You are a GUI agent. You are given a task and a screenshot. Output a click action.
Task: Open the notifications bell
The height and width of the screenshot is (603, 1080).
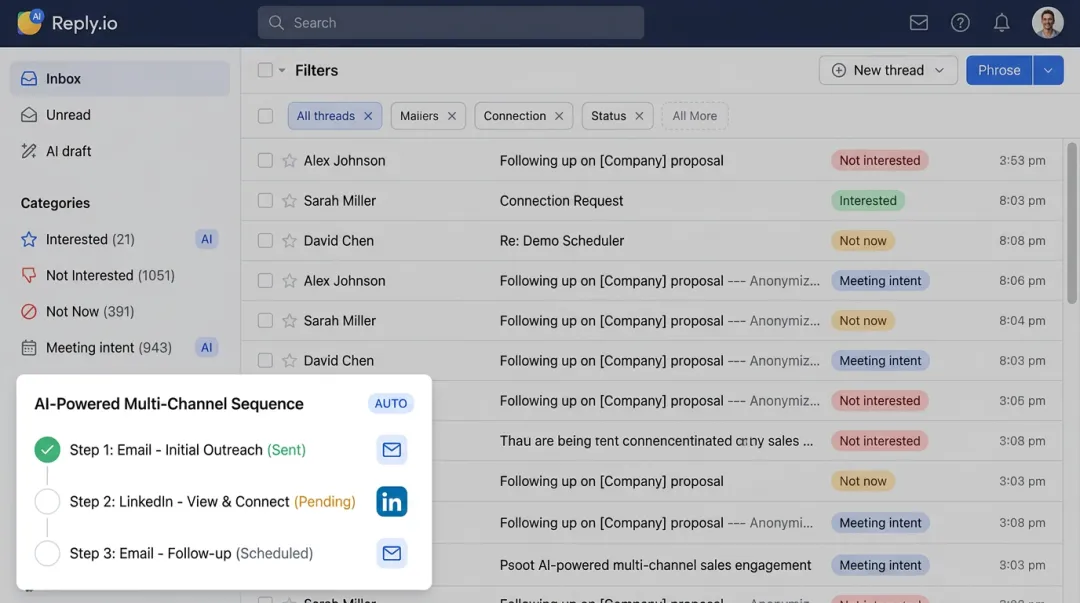pyautogui.click(x=1001, y=23)
